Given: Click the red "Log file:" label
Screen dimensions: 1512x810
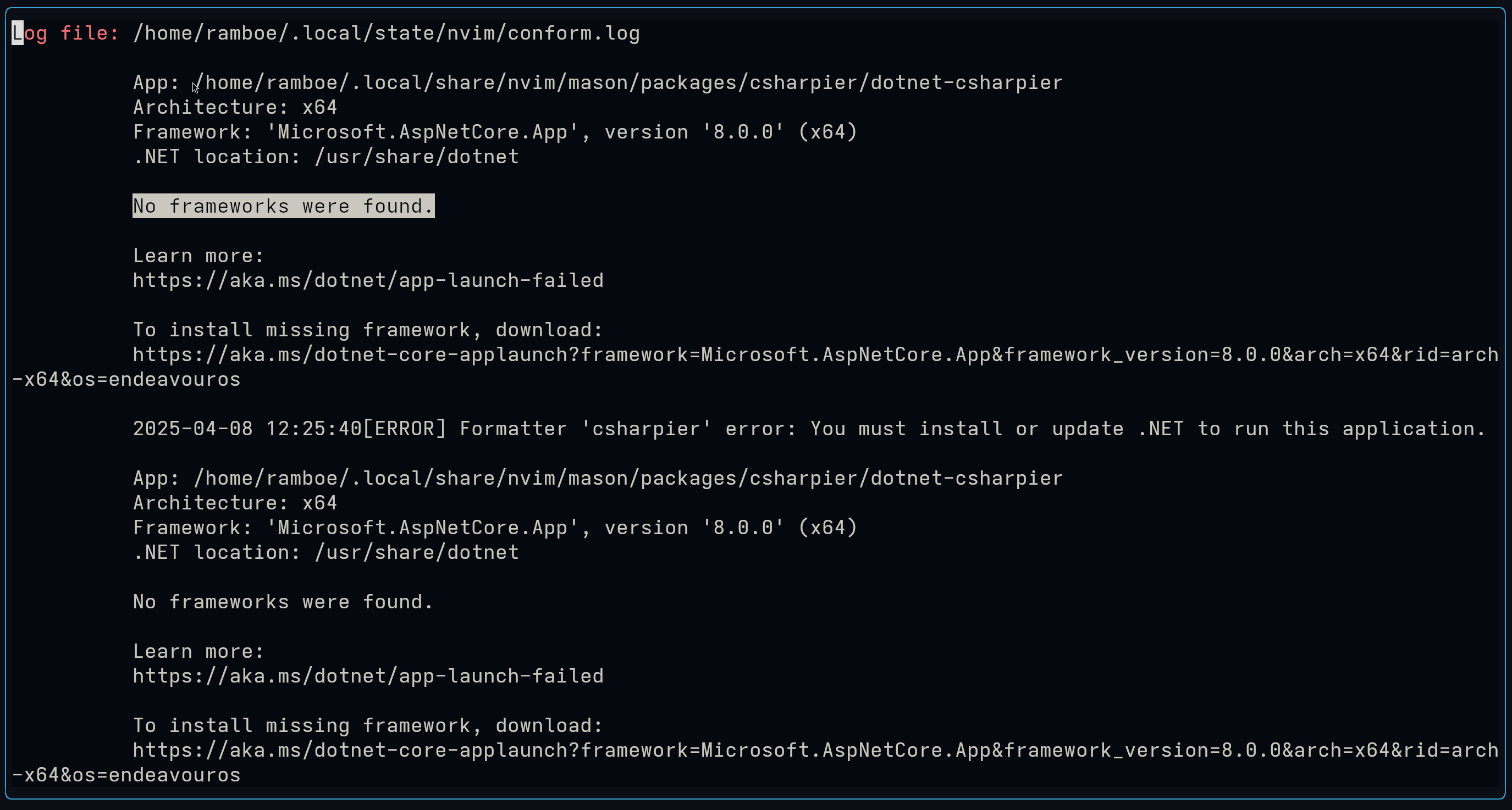Looking at the screenshot, I should (66, 33).
